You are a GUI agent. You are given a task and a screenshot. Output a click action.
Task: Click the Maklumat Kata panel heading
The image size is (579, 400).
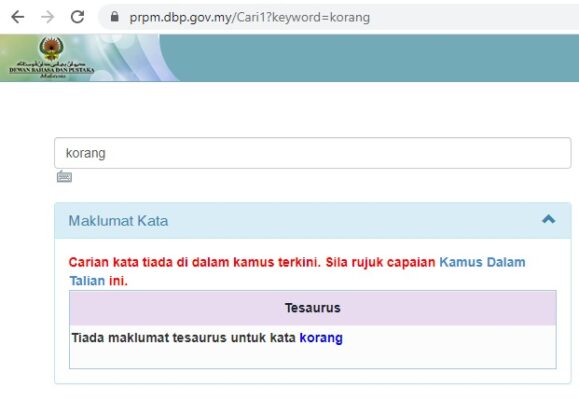(x=118, y=221)
